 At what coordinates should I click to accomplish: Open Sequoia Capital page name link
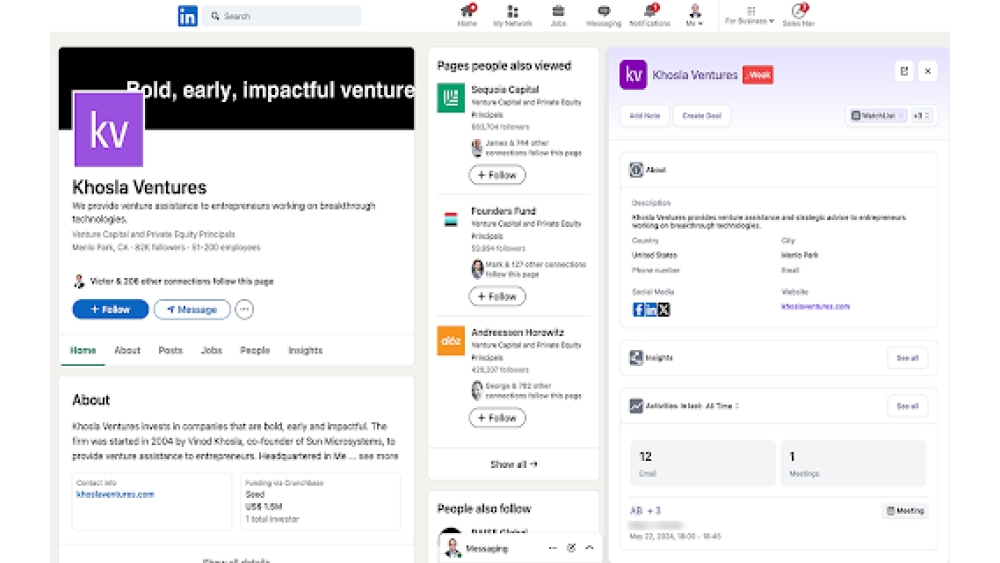[x=505, y=89]
